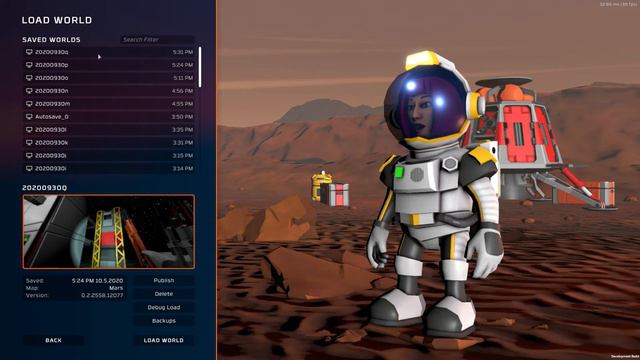Open Backups for the selected save

[164, 321]
